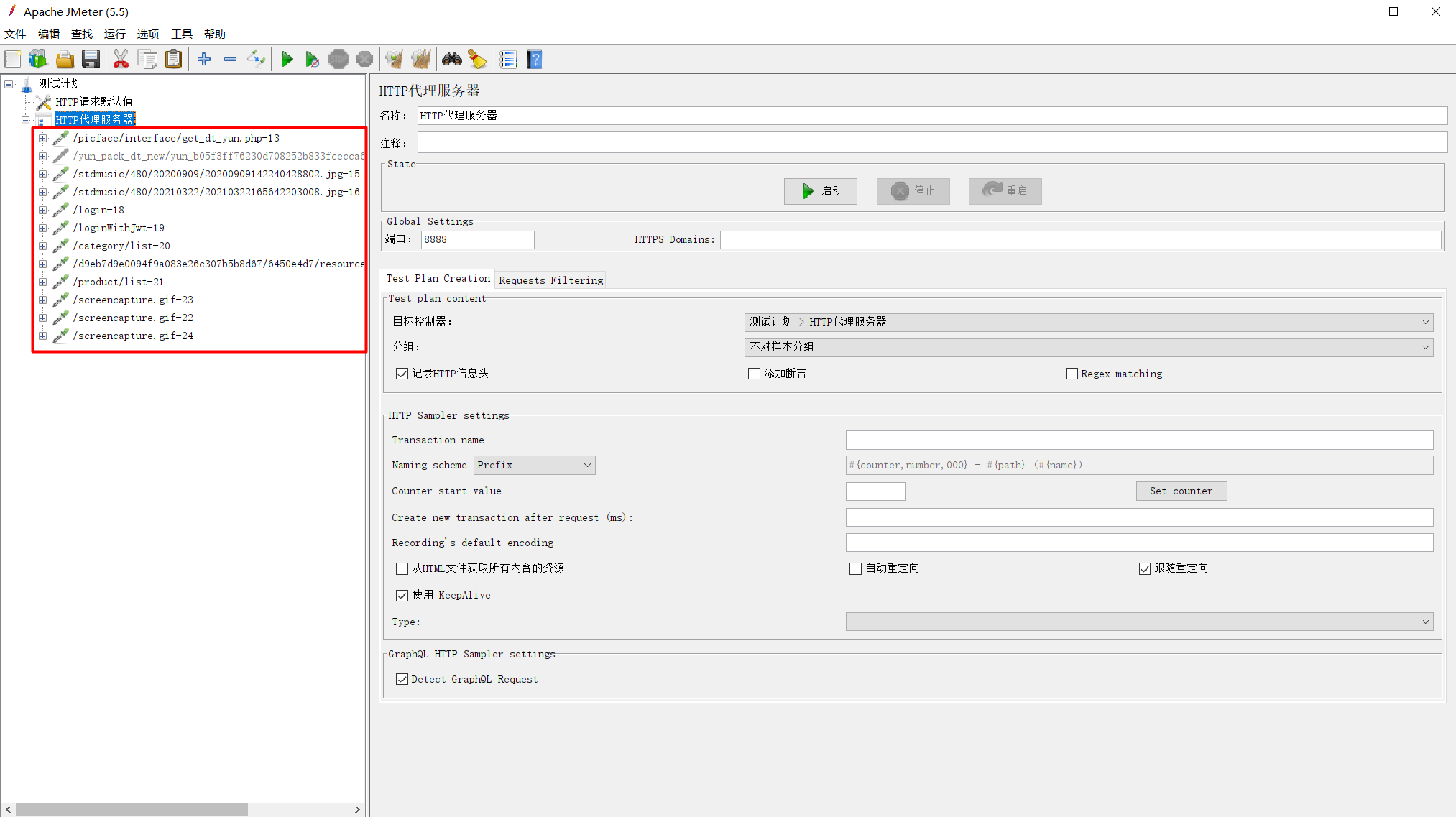Select the HTTP请求默认值 tree node
The height and width of the screenshot is (817, 1456).
(x=94, y=102)
